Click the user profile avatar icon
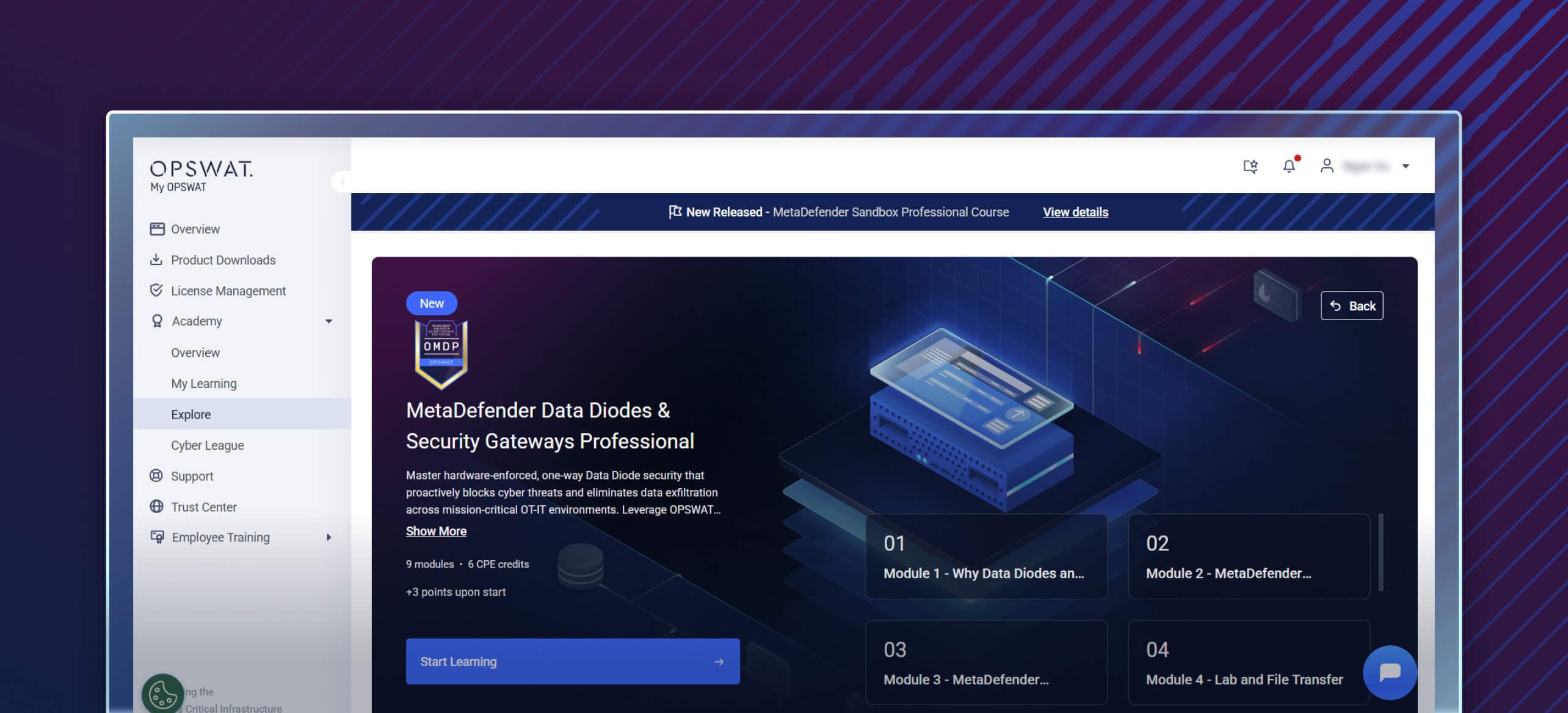1568x713 pixels. tap(1326, 166)
